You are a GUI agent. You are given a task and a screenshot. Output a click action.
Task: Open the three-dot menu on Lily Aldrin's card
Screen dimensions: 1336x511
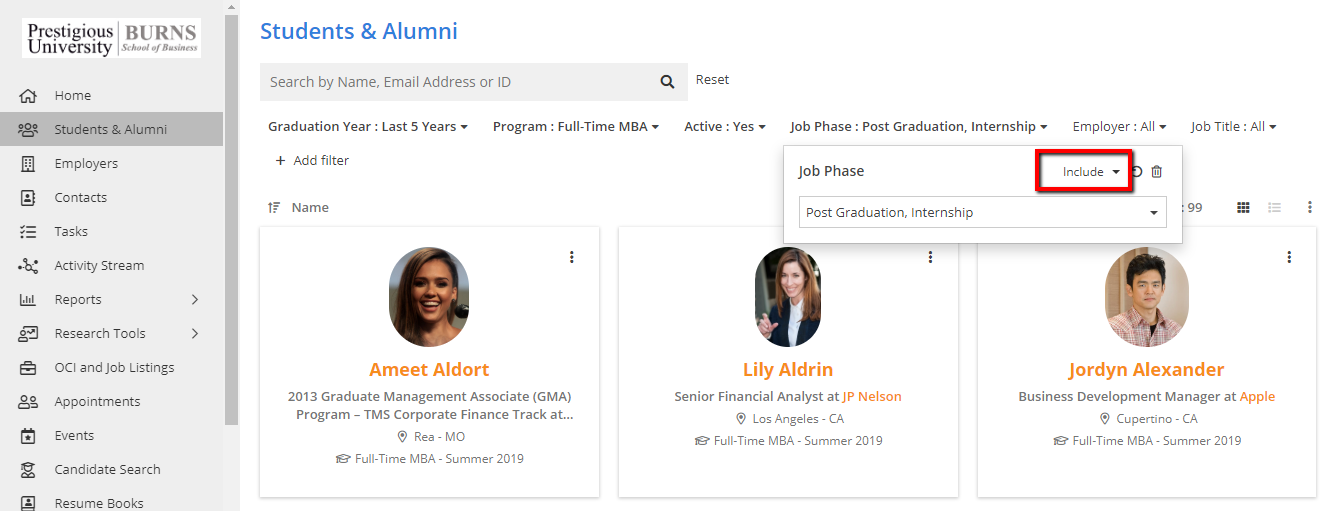pos(930,257)
